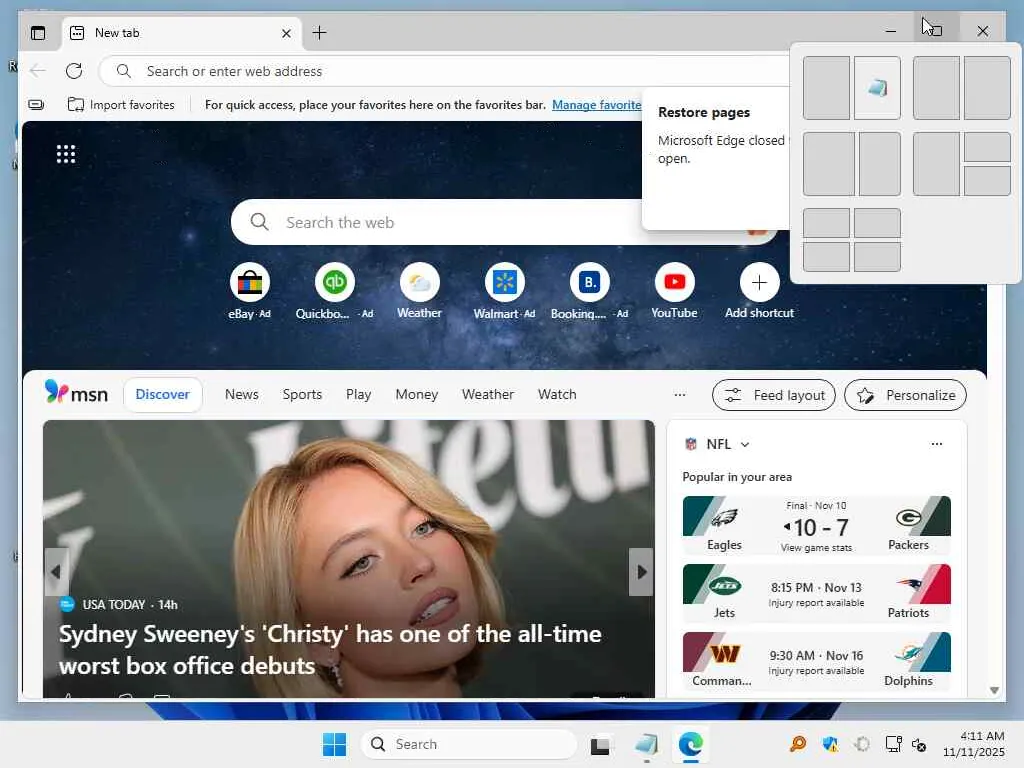Open the Weather shortcut tile

pos(419,291)
